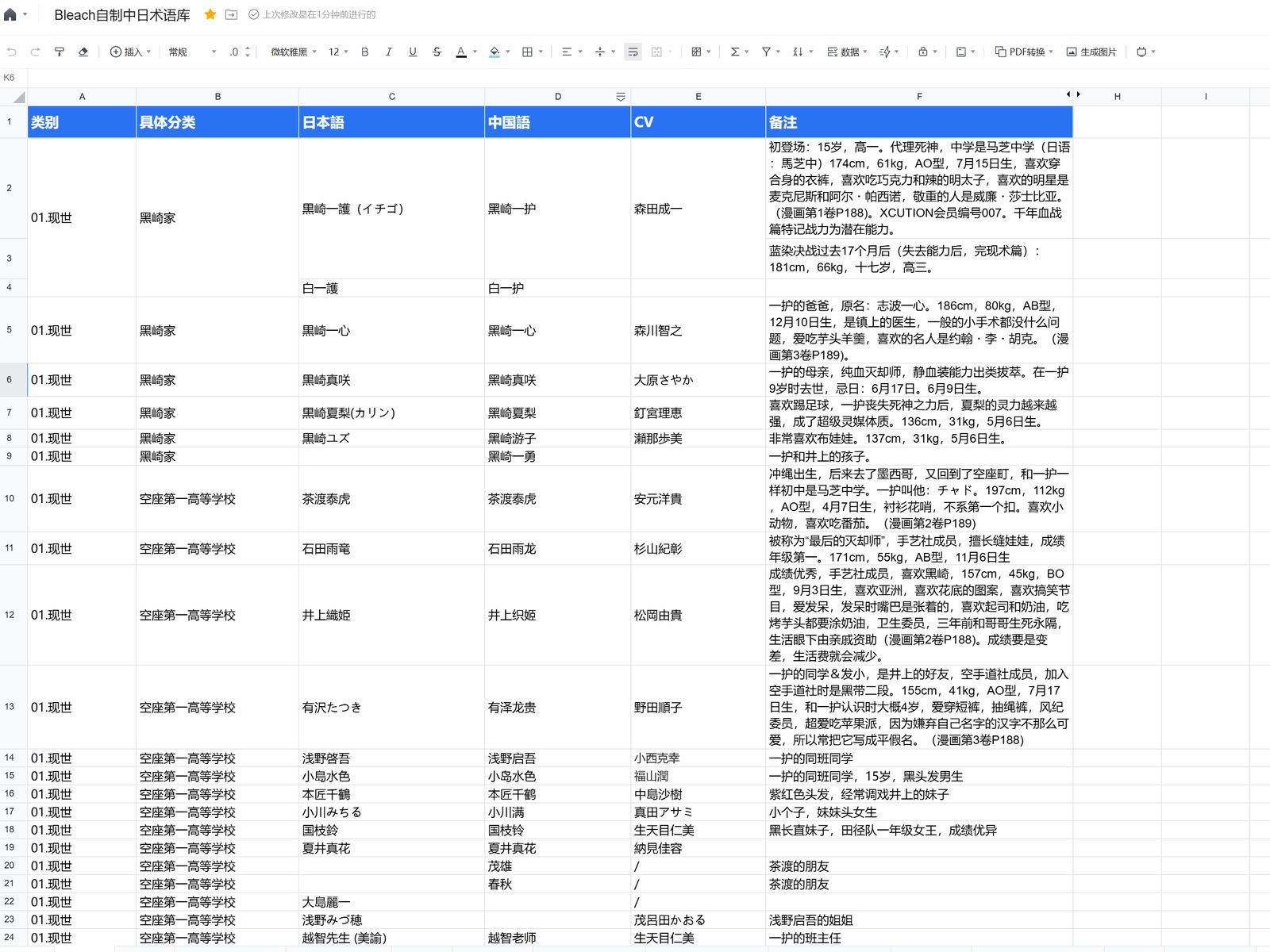Click the 生成图片 button
This screenshot has width=1270, height=952.
tap(1091, 52)
